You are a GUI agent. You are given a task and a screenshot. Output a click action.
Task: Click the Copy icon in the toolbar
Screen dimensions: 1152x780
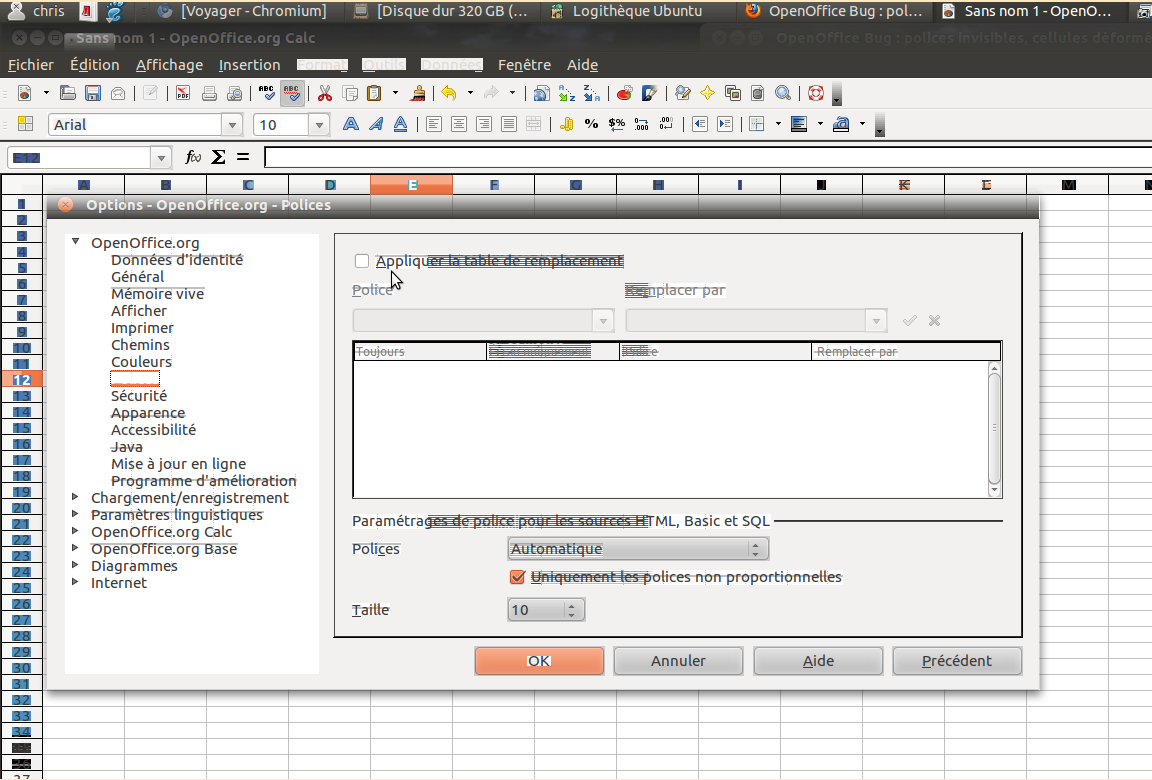(x=350, y=93)
